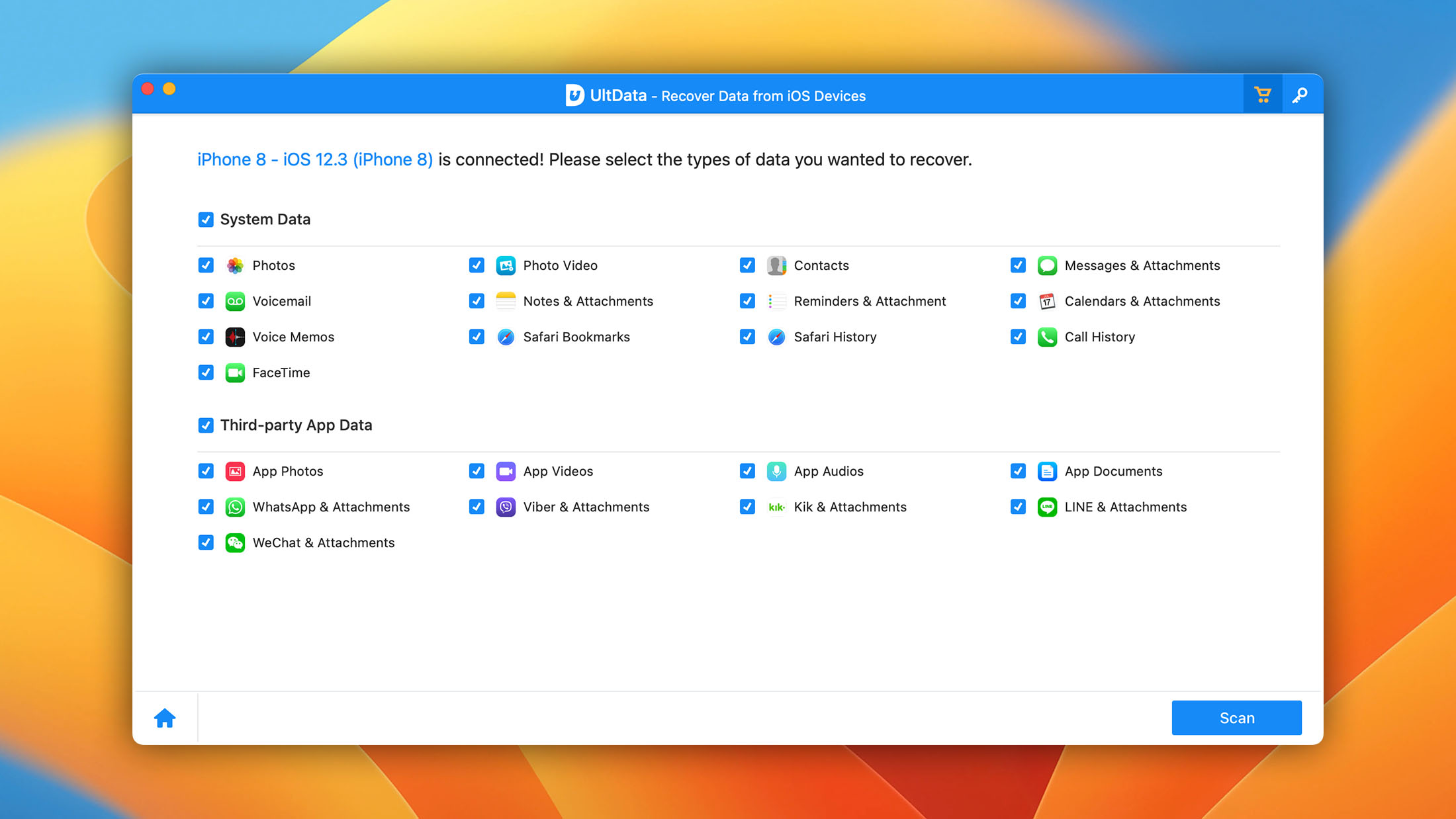This screenshot has width=1456, height=819.
Task: Click the App Photos icon
Action: pos(235,471)
